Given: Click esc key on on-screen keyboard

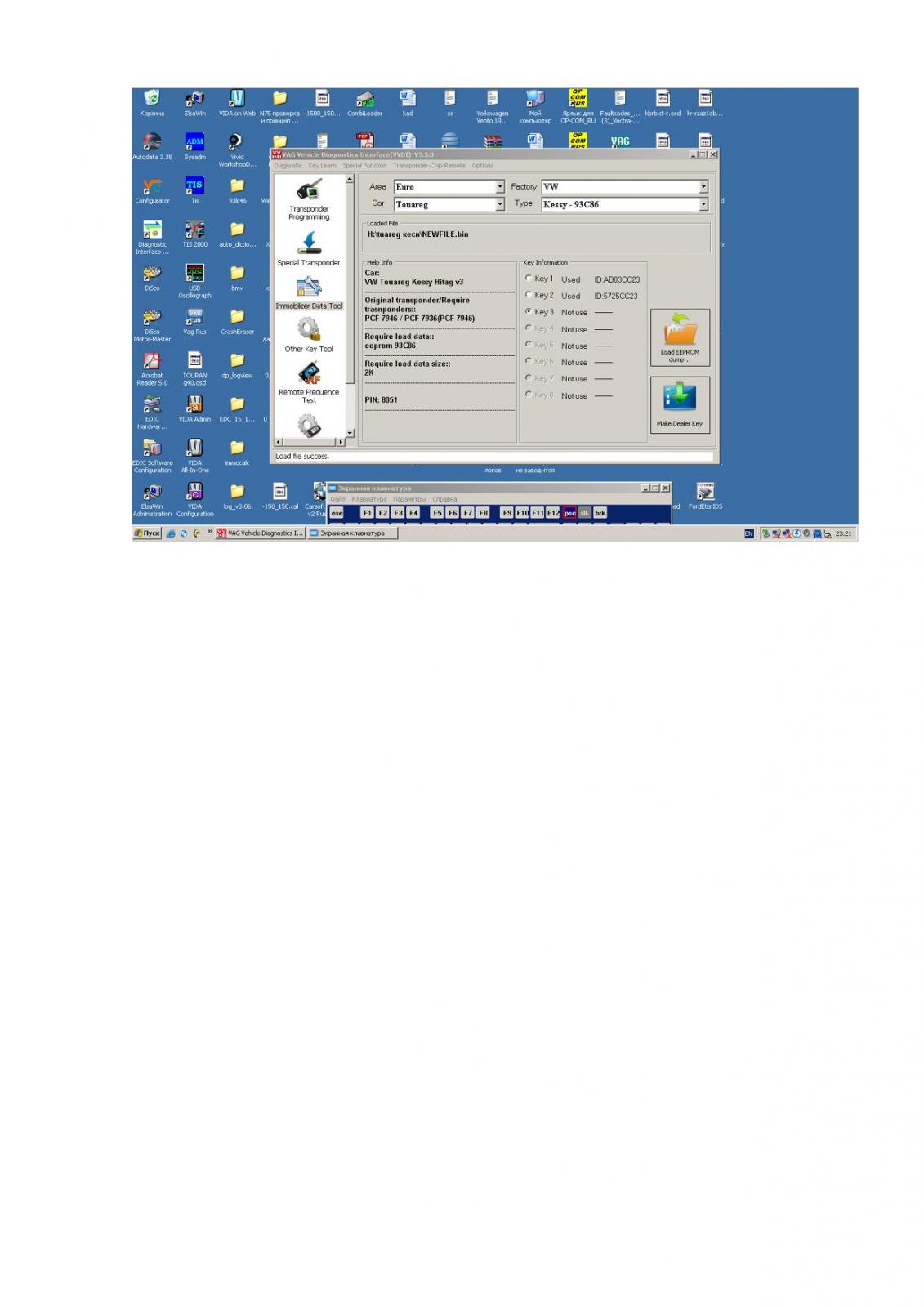Looking at the screenshot, I should (337, 513).
